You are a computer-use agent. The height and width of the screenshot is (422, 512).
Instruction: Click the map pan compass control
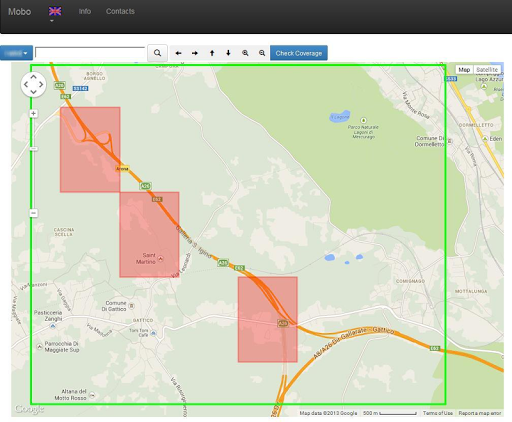point(33,84)
